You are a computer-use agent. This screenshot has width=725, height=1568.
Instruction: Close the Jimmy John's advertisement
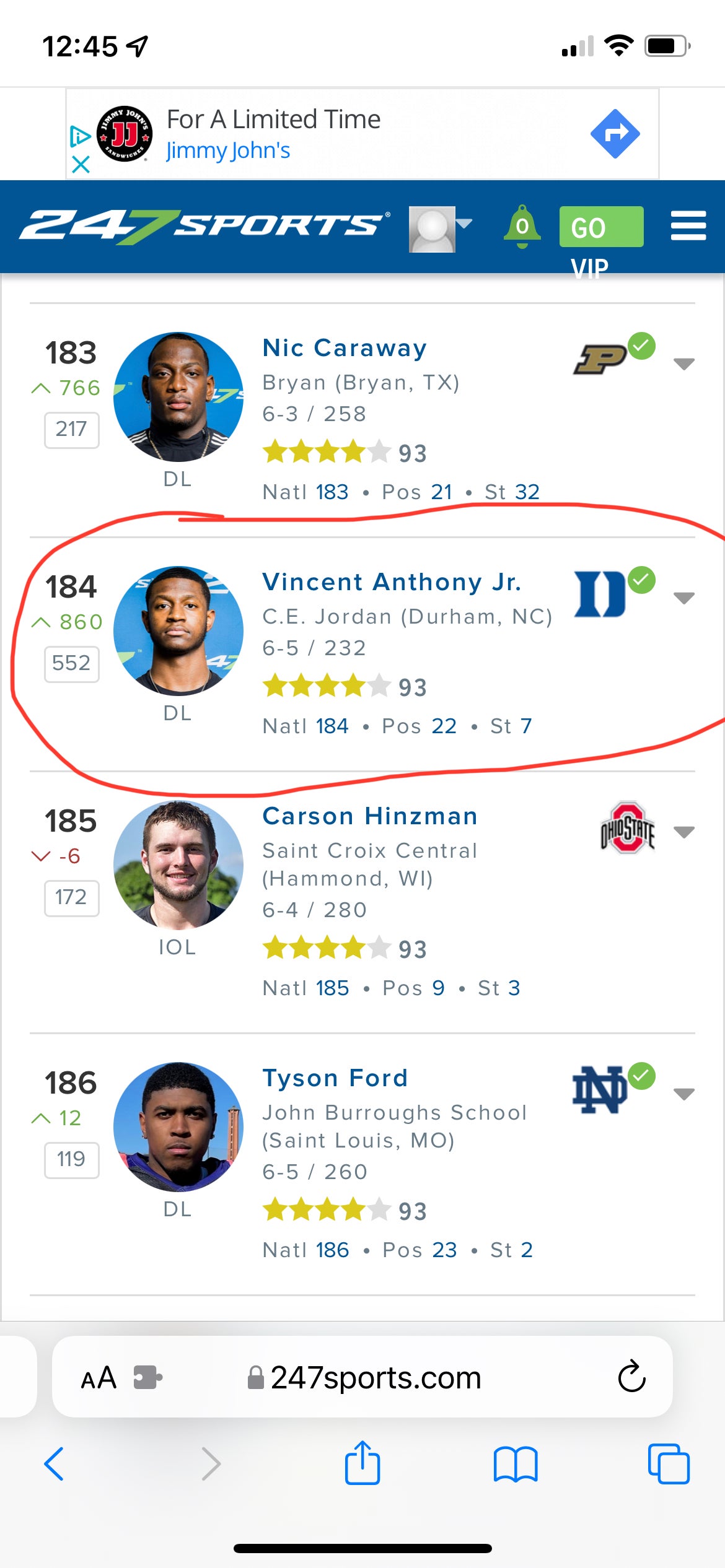click(x=81, y=165)
